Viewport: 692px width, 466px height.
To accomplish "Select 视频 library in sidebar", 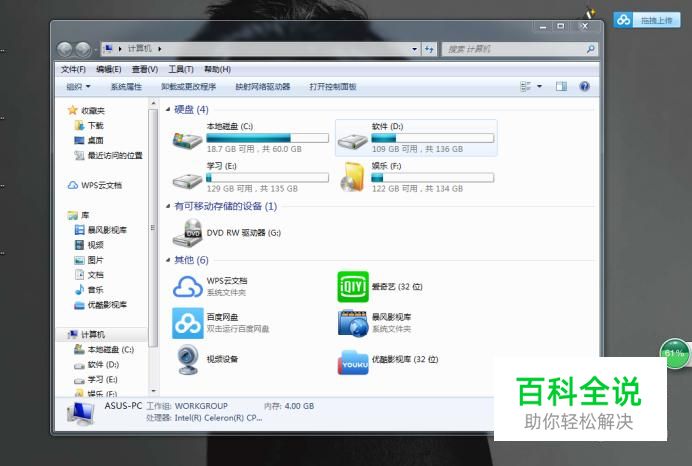I will coord(89,245).
